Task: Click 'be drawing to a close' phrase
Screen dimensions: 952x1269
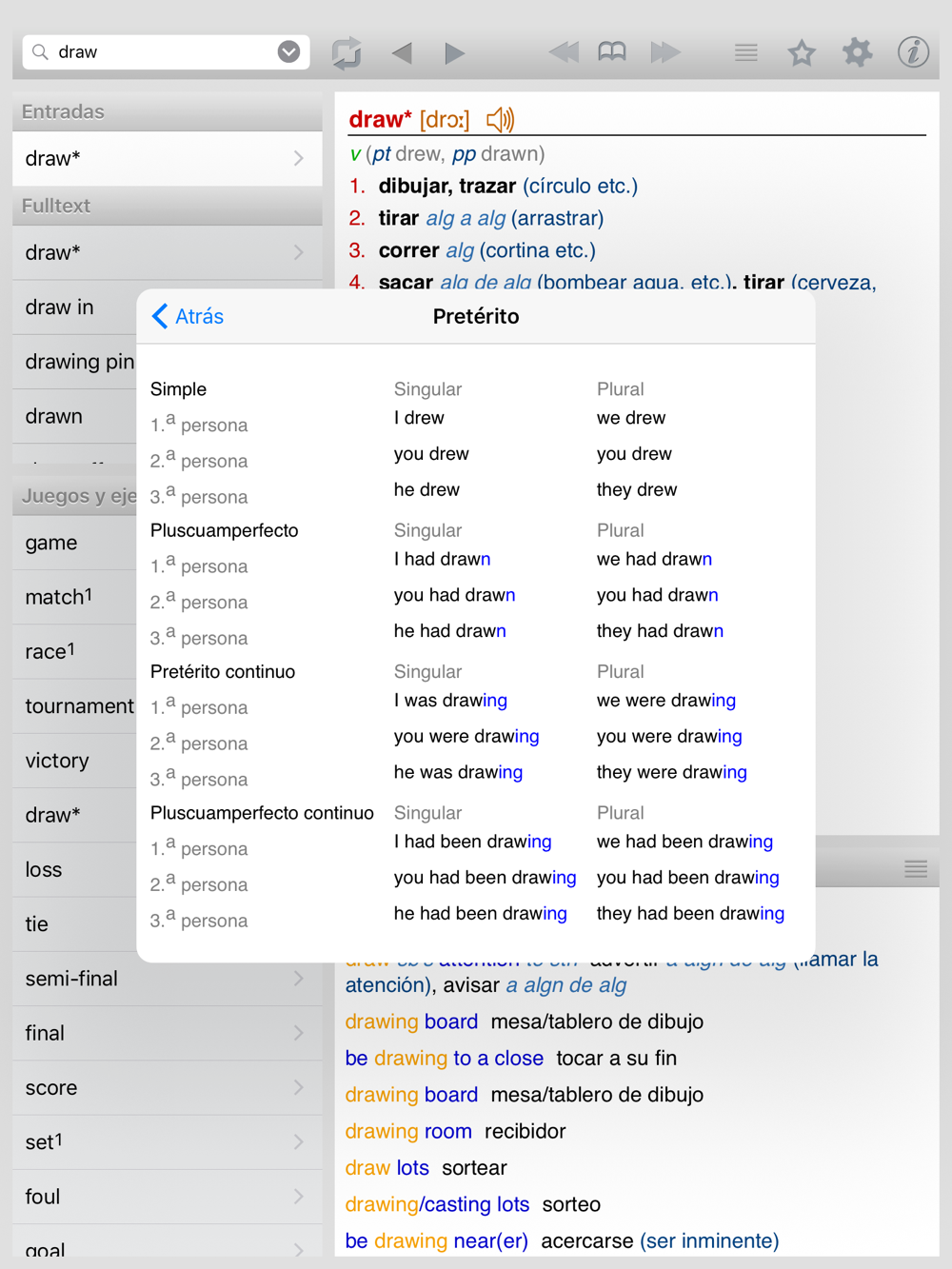Action: (445, 1058)
